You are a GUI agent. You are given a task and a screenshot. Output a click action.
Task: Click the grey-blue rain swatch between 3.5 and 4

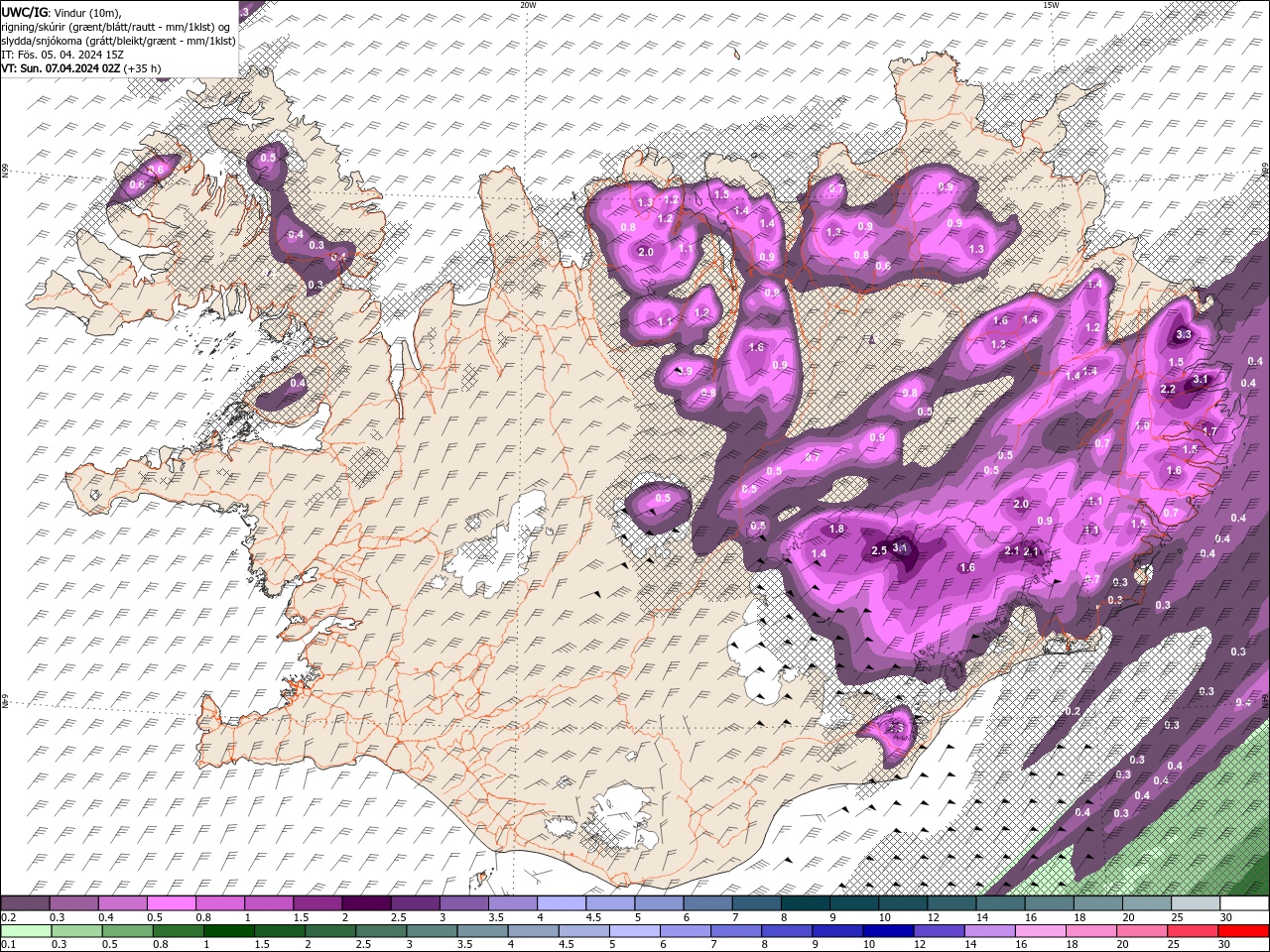[481, 931]
